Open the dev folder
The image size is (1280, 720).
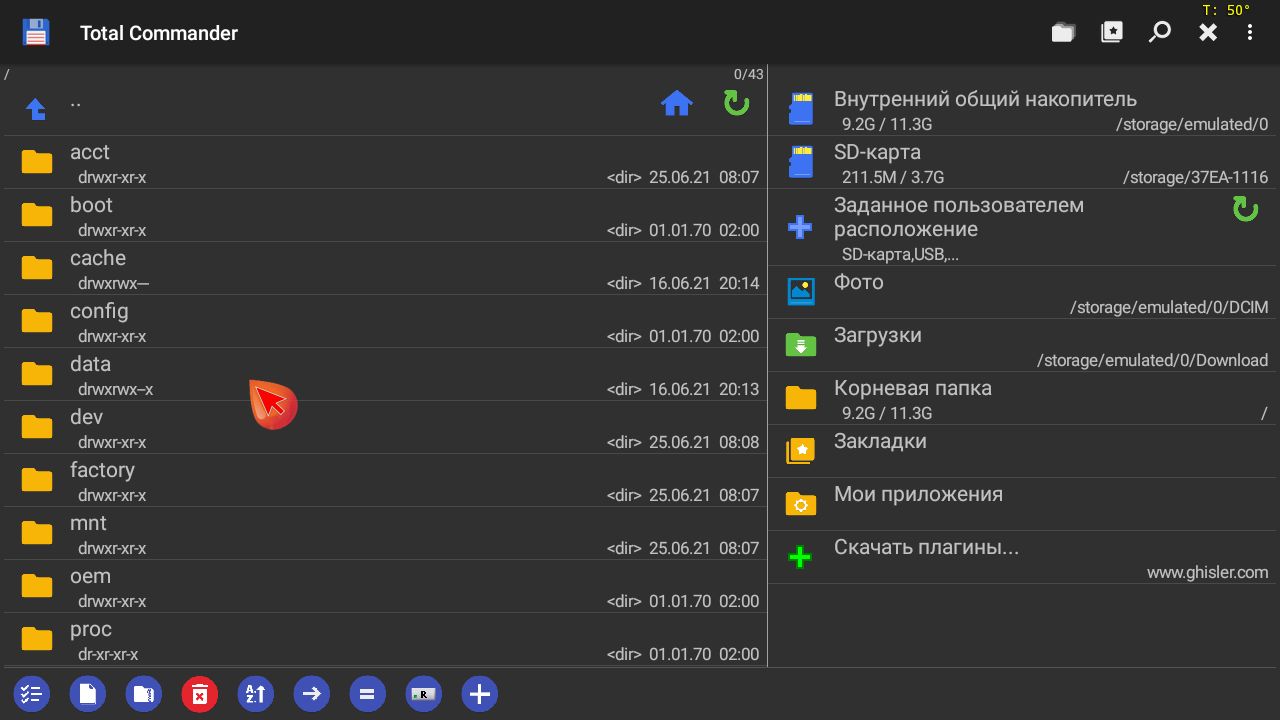pos(384,427)
